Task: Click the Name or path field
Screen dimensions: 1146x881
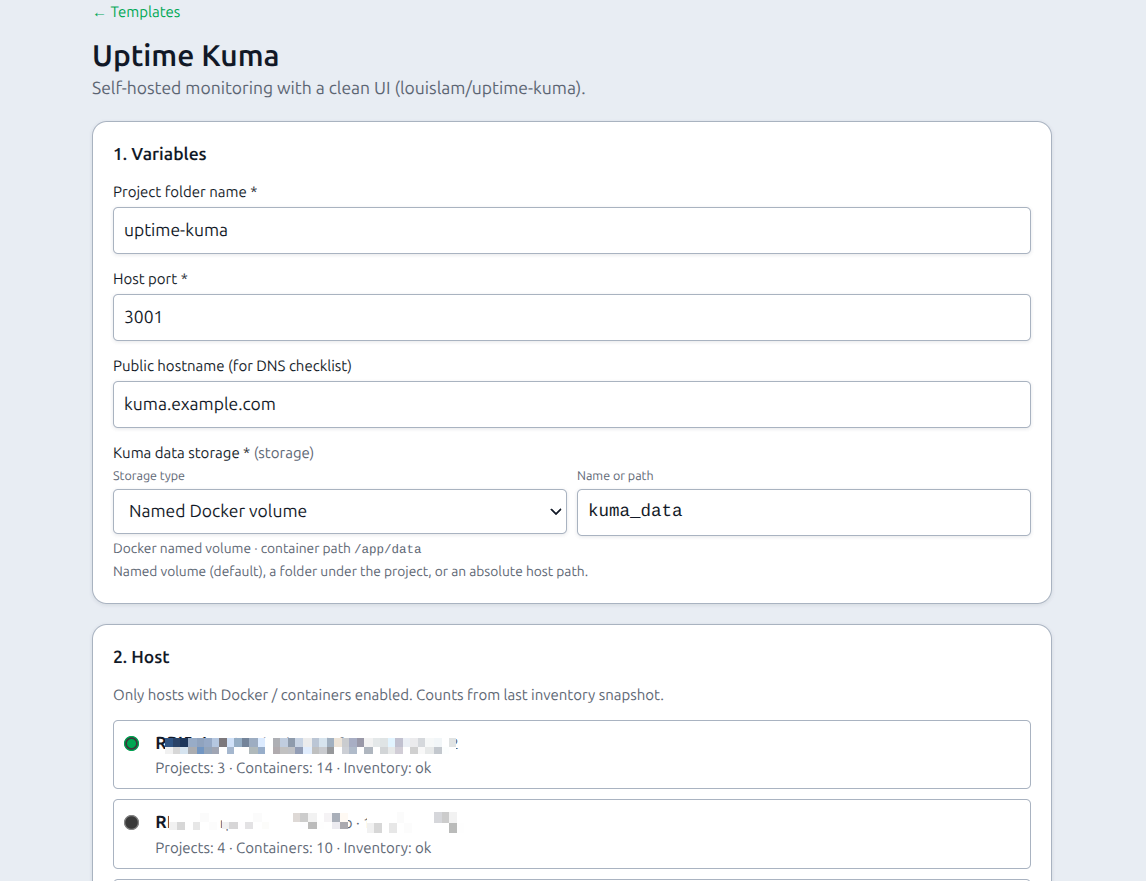Action: (x=803, y=513)
